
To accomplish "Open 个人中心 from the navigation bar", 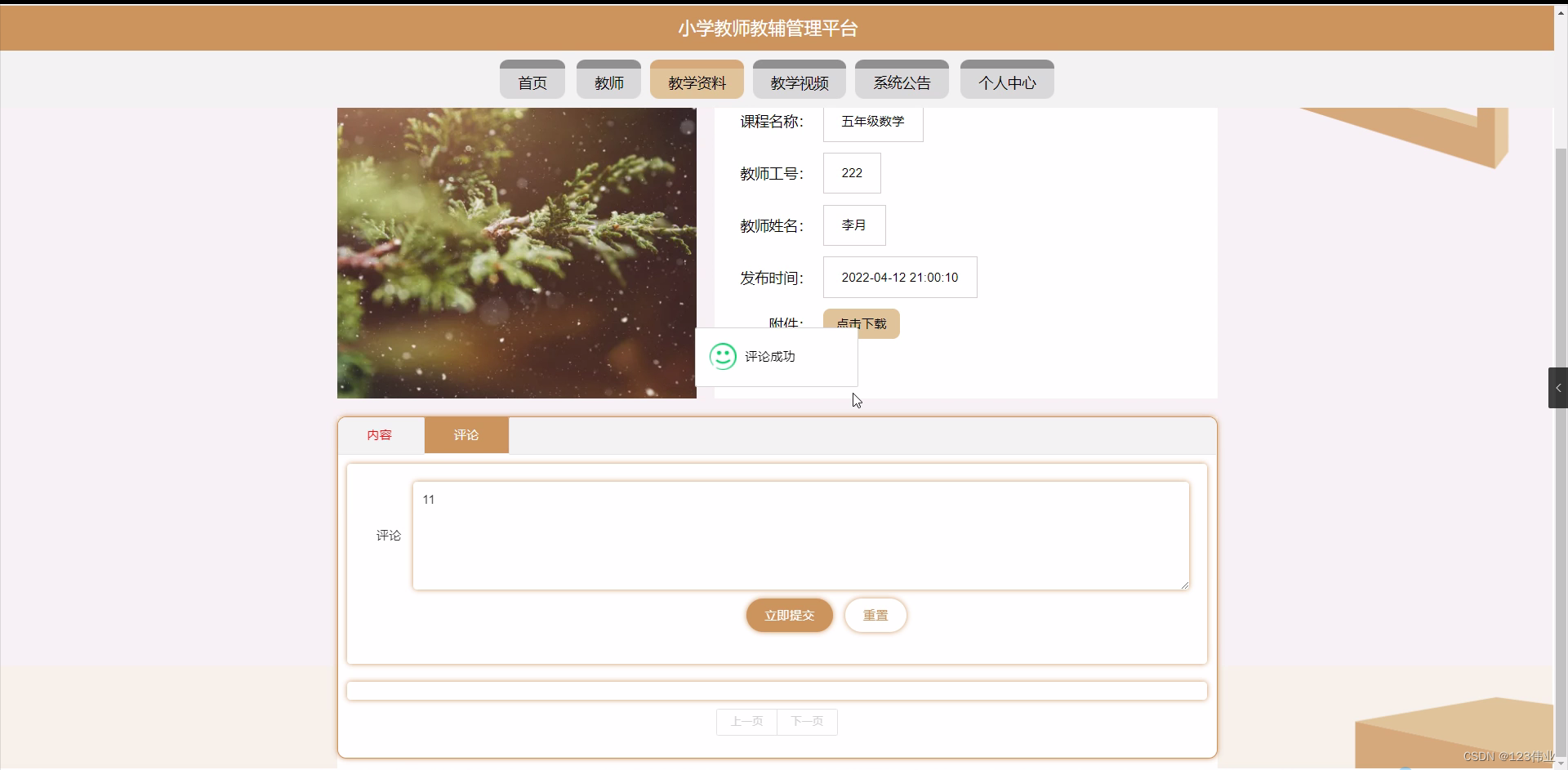I will pyautogui.click(x=1006, y=79).
